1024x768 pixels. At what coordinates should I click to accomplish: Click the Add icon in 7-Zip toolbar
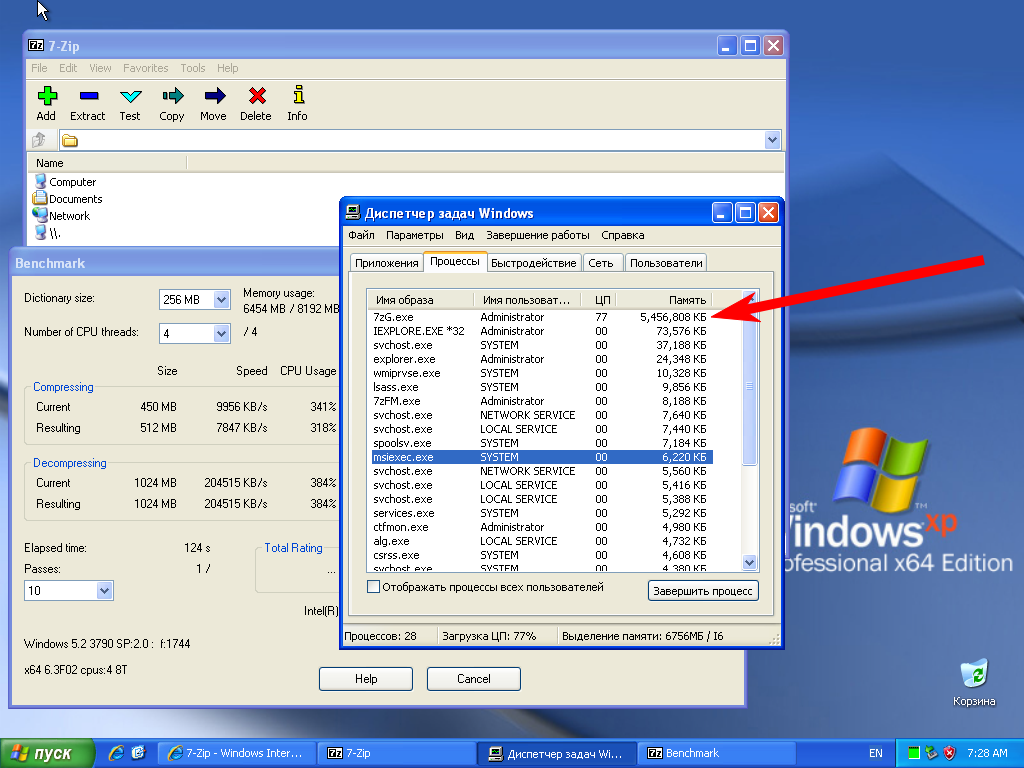click(47, 96)
